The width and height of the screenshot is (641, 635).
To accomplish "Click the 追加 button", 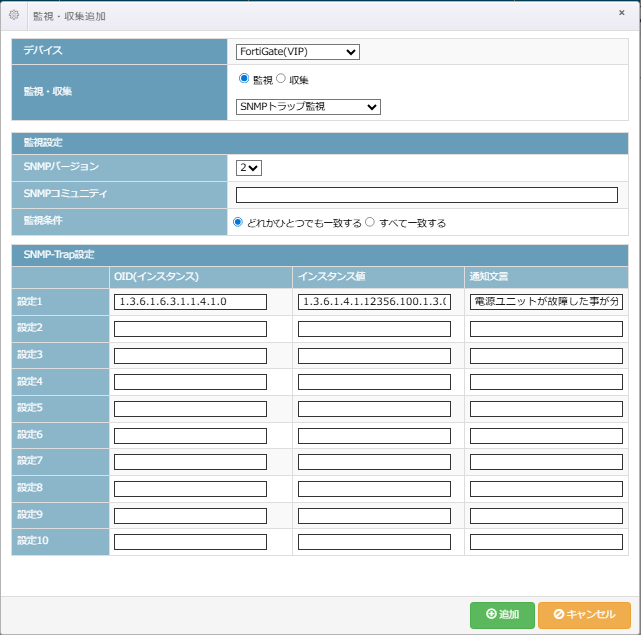I will coord(501,614).
